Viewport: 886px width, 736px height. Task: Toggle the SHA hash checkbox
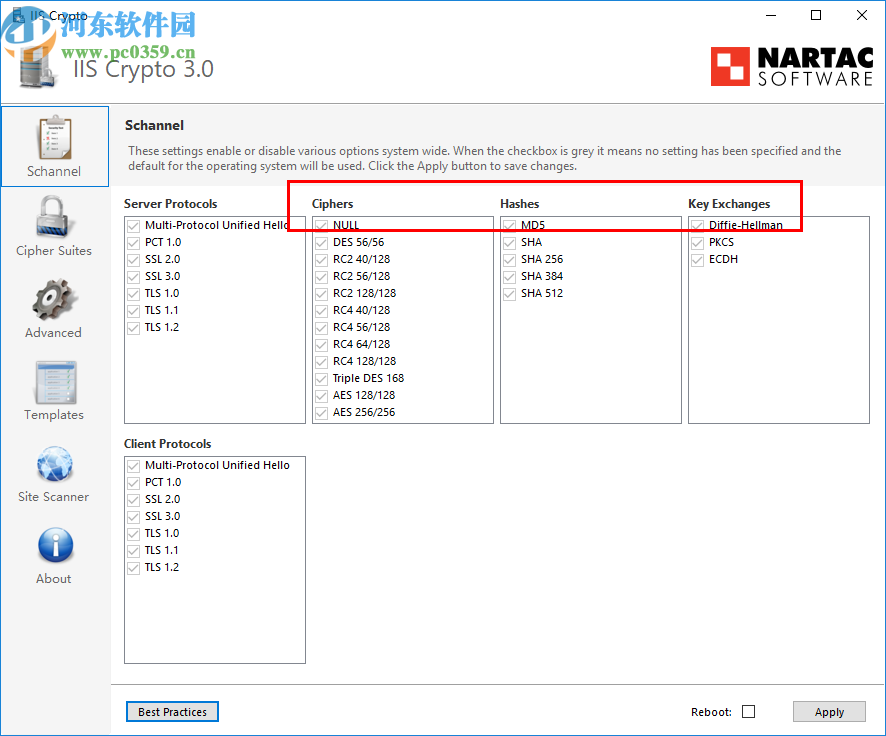pyautogui.click(x=510, y=243)
